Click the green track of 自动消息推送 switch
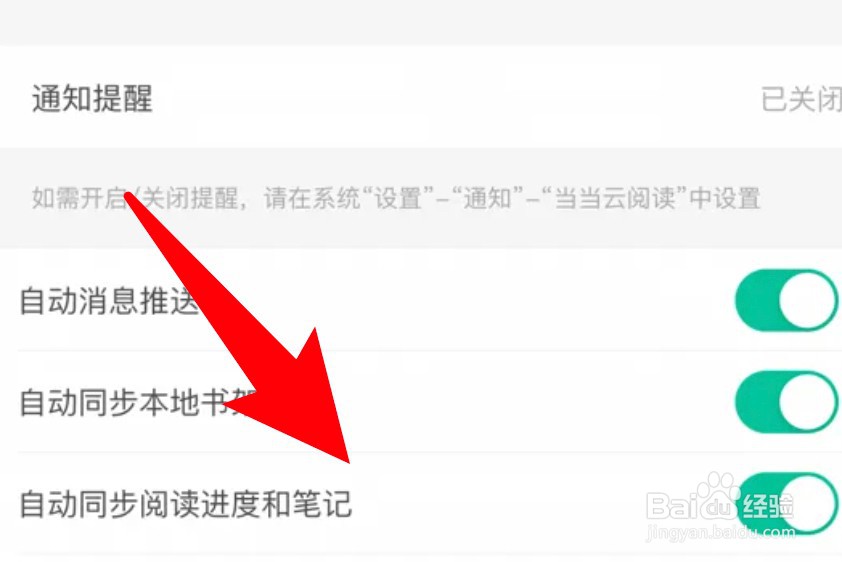 (x=757, y=300)
